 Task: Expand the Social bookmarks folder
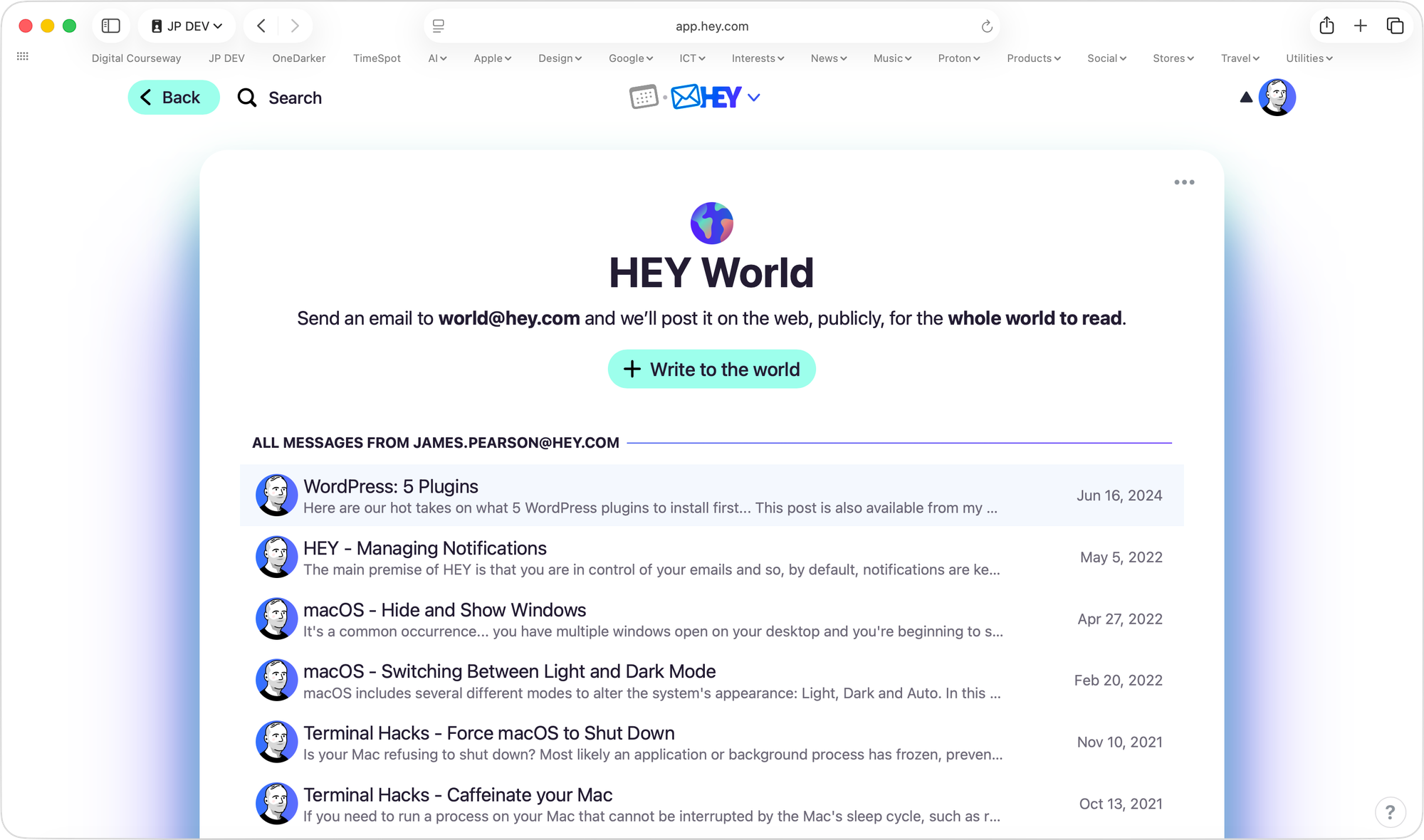[1107, 58]
